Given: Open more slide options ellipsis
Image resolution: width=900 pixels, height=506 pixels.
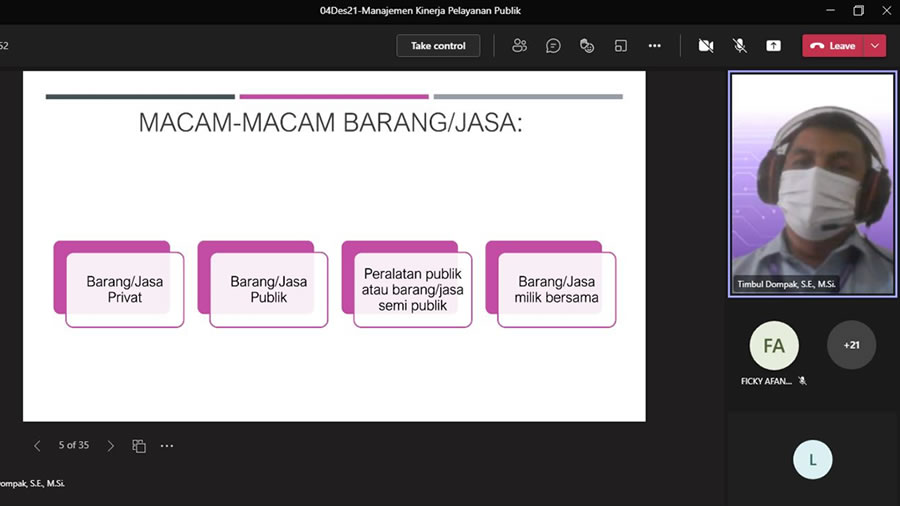Looking at the screenshot, I should [167, 446].
